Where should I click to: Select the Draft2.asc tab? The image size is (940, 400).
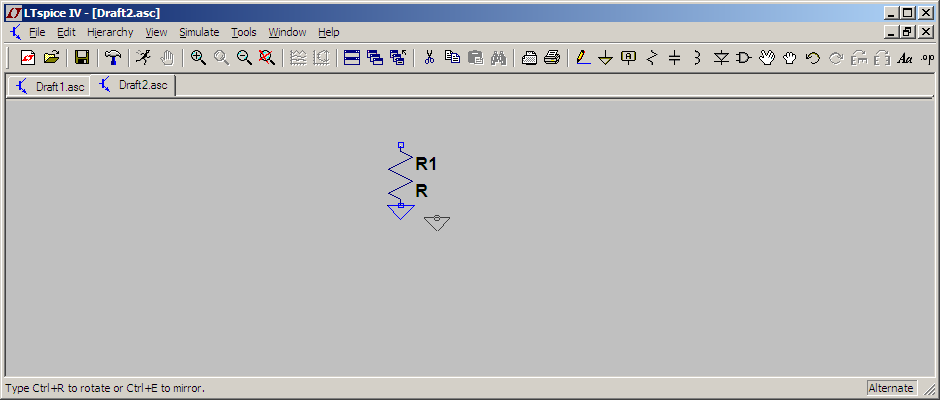click(134, 85)
